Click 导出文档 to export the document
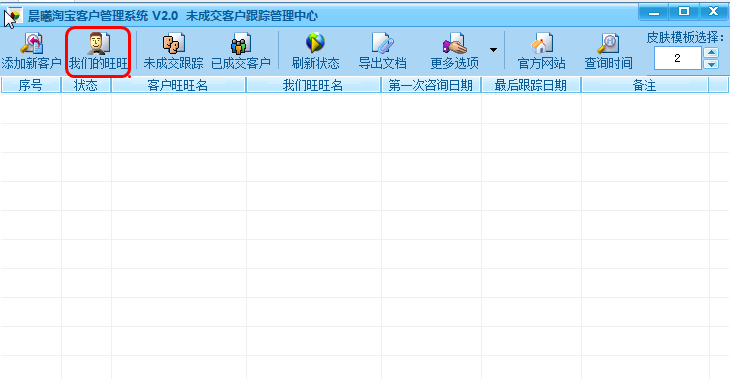The image size is (730, 379). click(382, 51)
